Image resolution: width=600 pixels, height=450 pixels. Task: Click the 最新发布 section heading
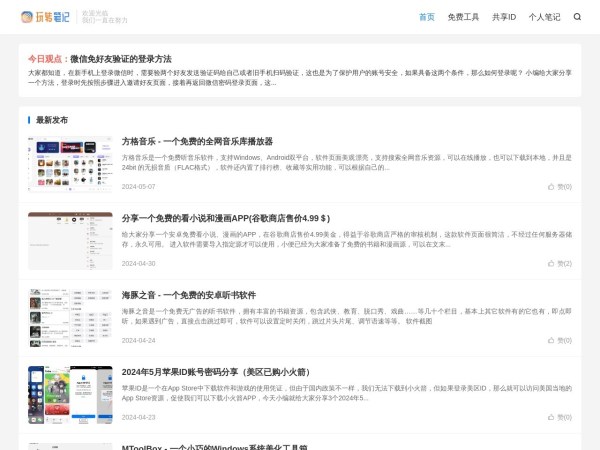52,120
